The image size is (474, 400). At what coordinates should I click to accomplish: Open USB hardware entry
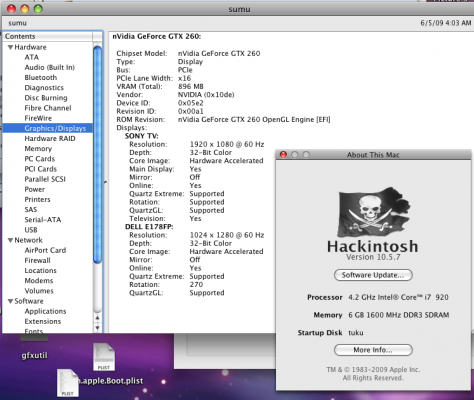coord(31,230)
